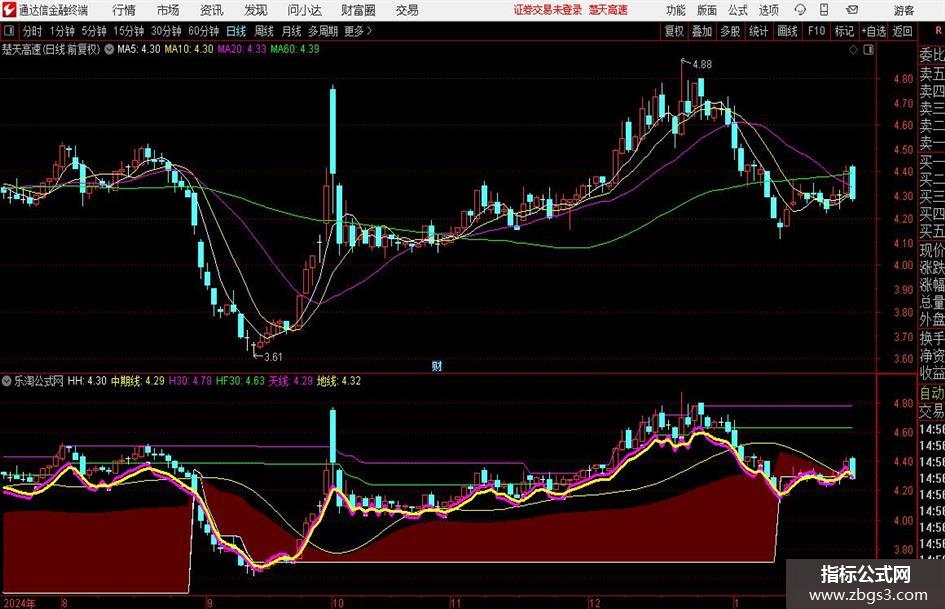The image size is (945, 609).
Task: Click the diamond icon at chart top right
Action: [x=853, y=50]
